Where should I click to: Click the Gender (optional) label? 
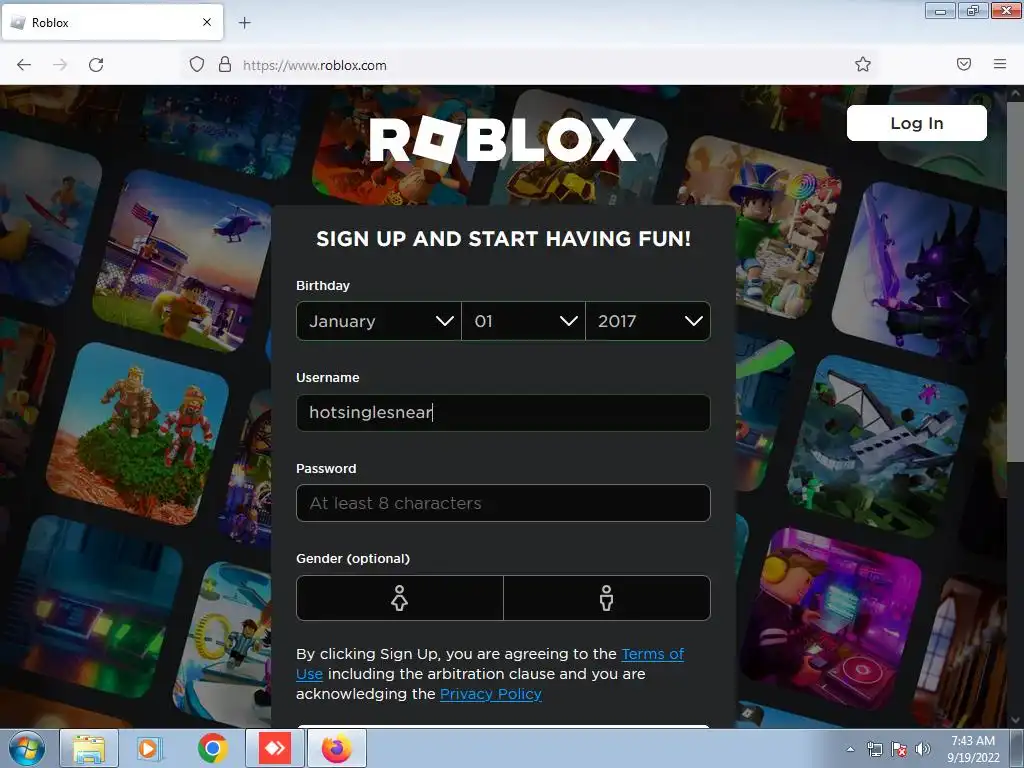353,558
